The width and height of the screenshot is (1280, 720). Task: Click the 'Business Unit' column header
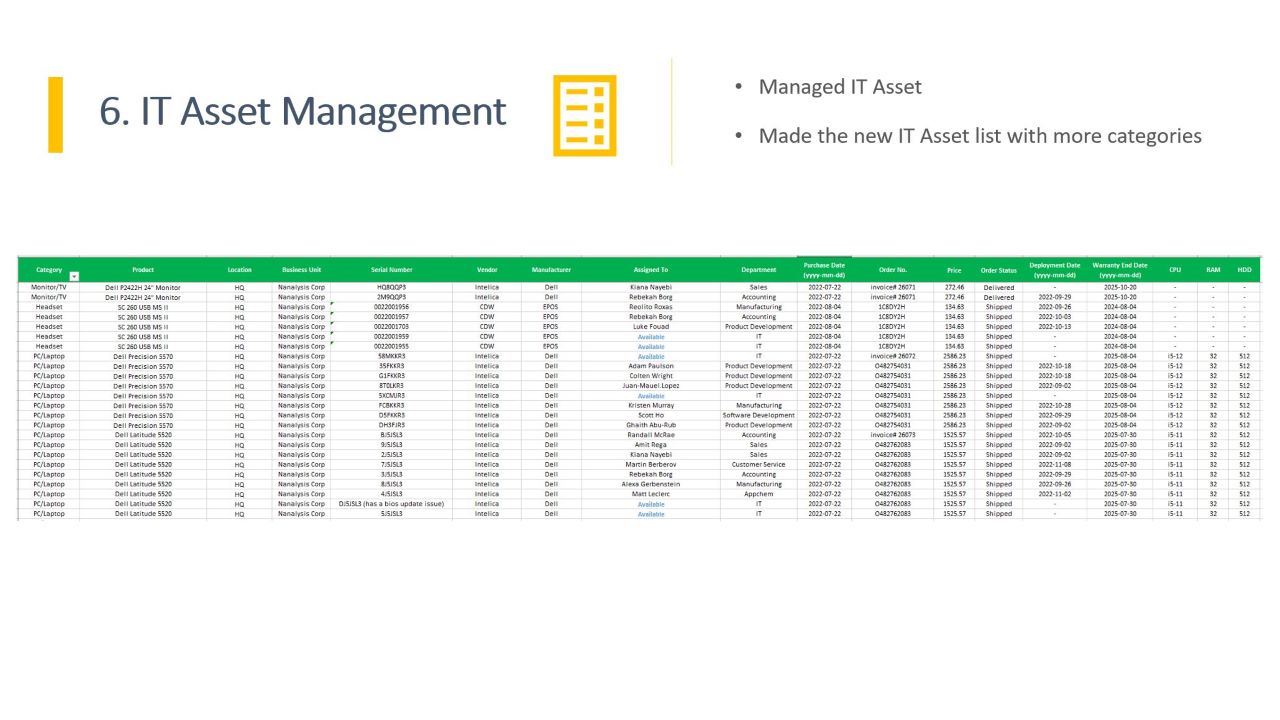(301, 270)
